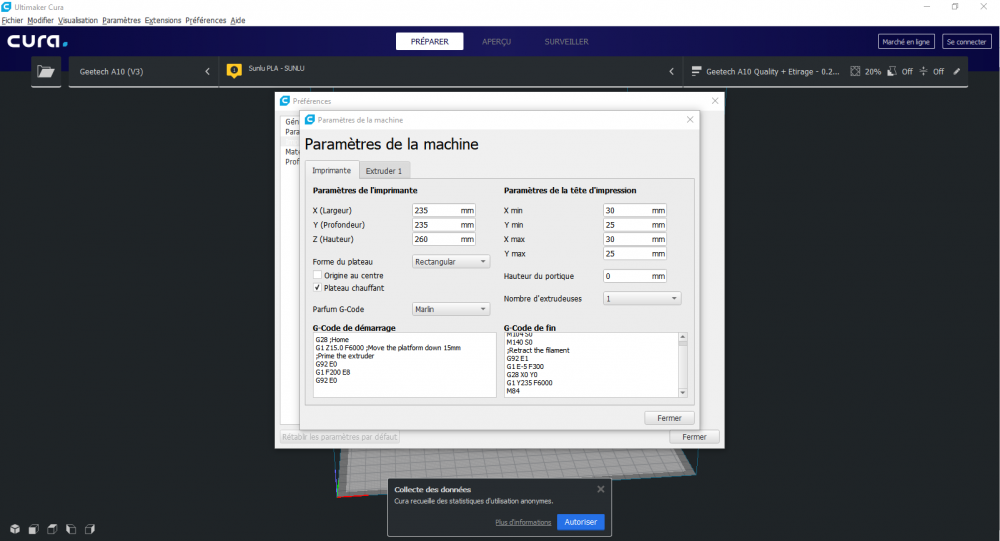Screen dimensions: 1000x541
Task: Uncheck Plateau chauffant checkbox
Action: click(317, 288)
